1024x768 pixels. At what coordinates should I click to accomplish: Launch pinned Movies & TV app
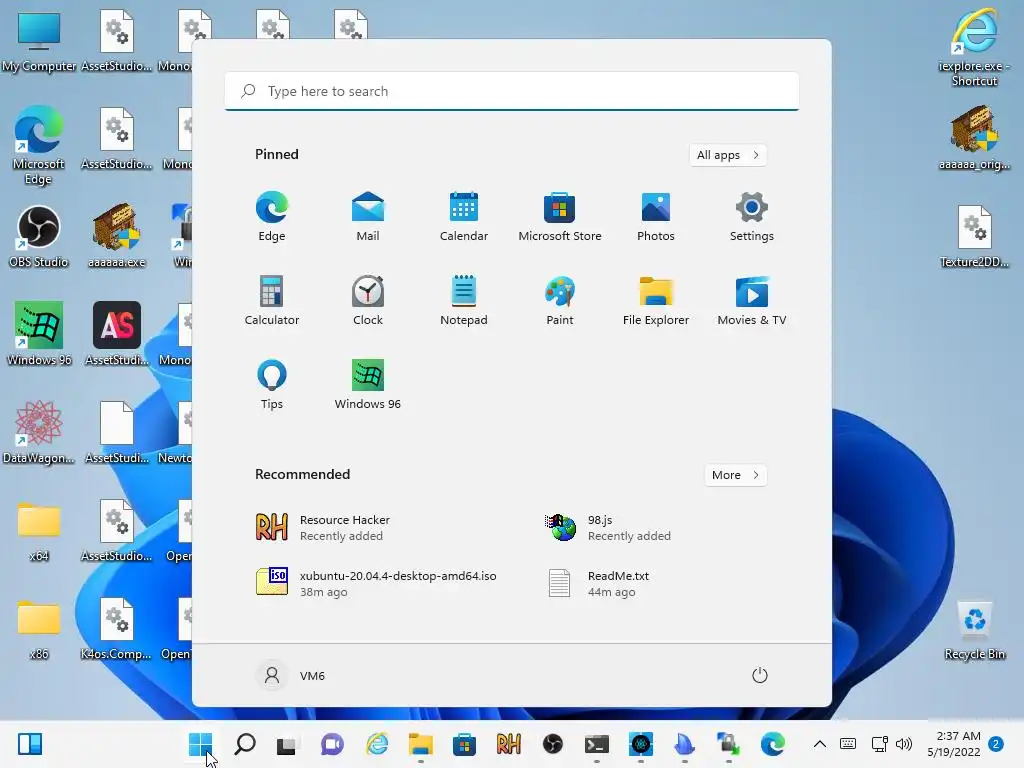click(x=752, y=300)
